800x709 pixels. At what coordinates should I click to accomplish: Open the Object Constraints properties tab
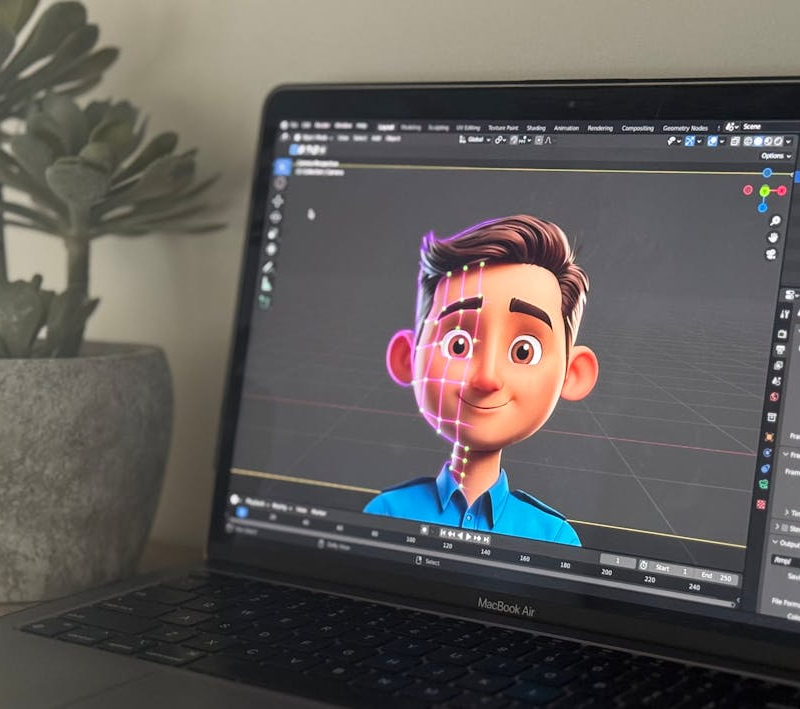click(x=765, y=469)
